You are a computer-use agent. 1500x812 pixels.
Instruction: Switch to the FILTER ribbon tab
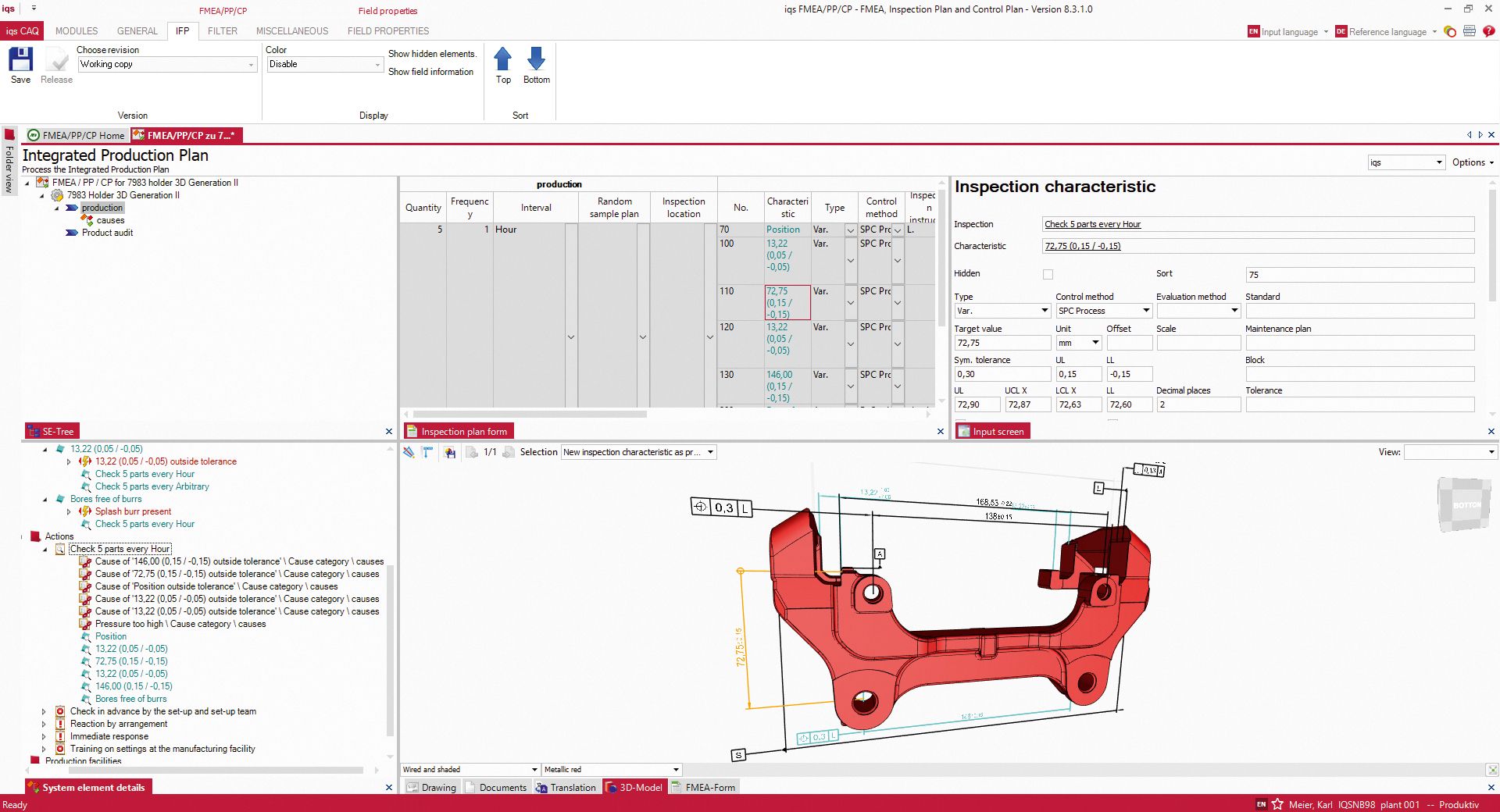click(223, 31)
